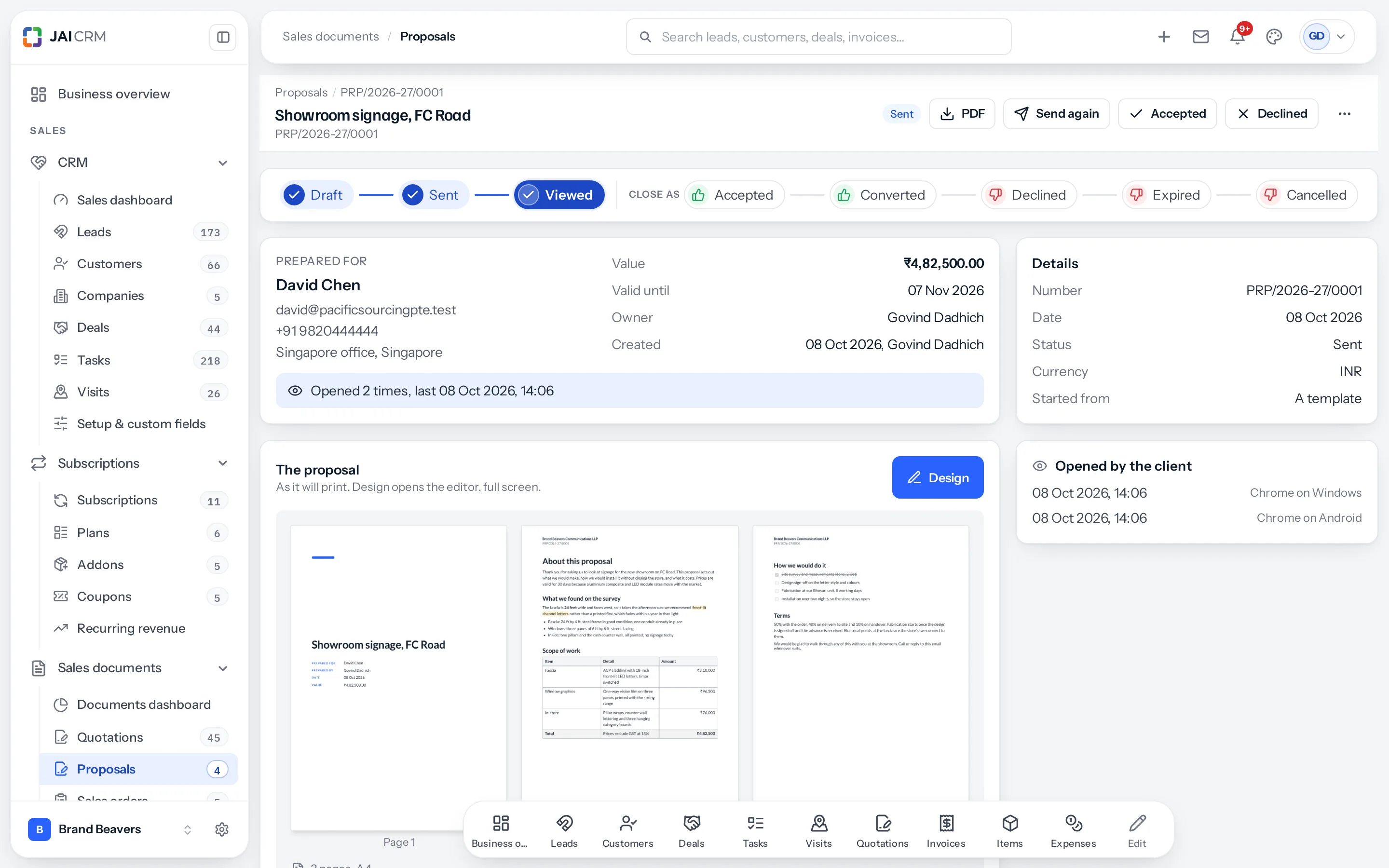Click the plus quick-add icon
This screenshot has width=1389, height=868.
1164,37
